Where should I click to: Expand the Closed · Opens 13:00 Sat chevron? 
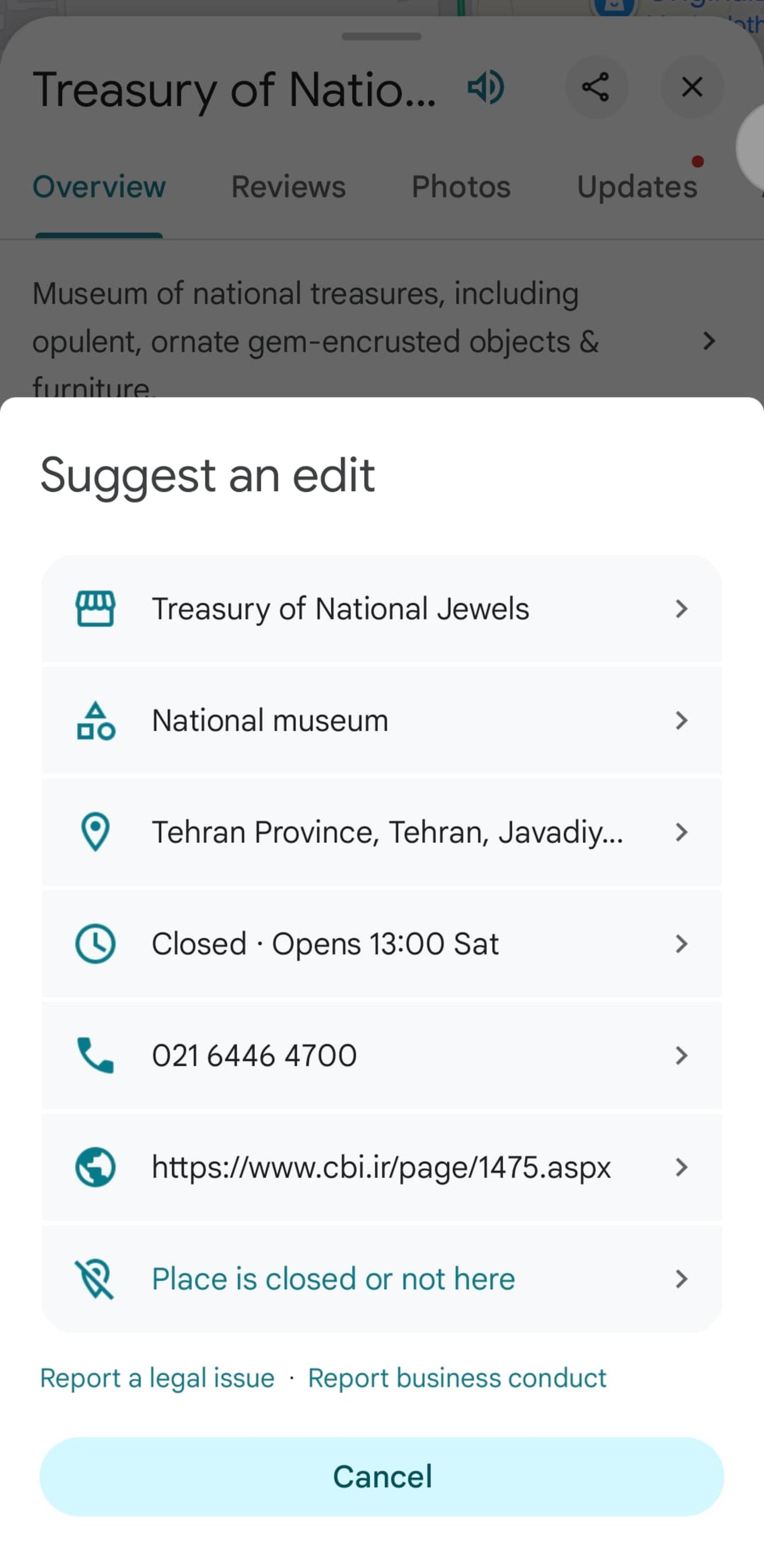pos(682,944)
